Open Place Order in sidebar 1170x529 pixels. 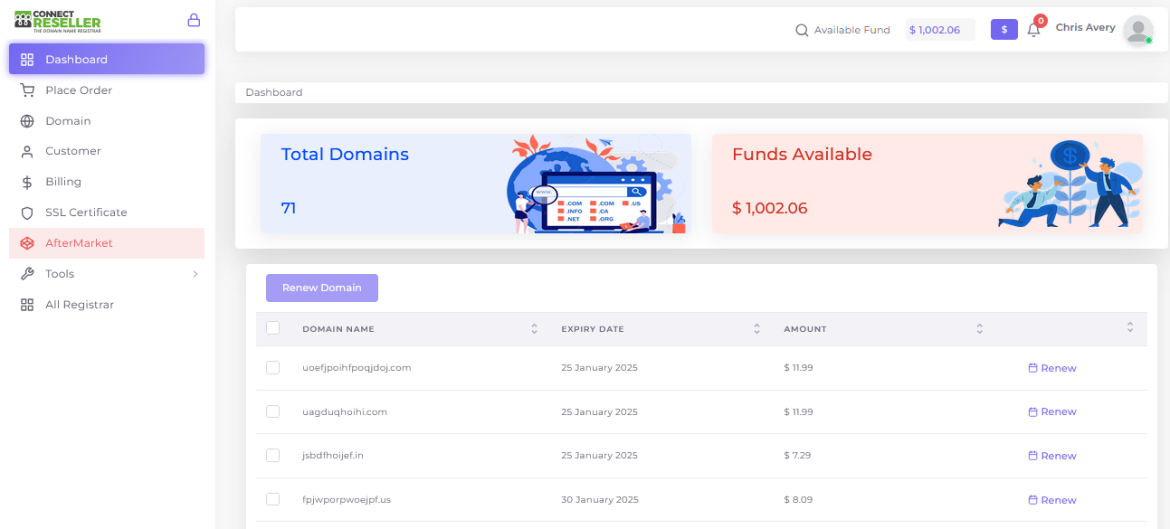point(78,90)
